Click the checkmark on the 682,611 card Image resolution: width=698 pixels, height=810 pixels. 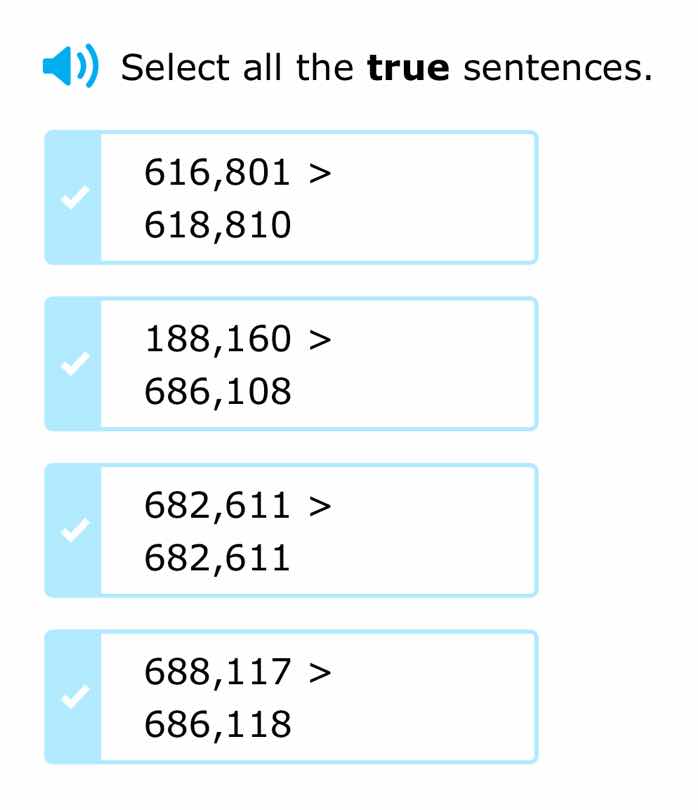coord(72,529)
